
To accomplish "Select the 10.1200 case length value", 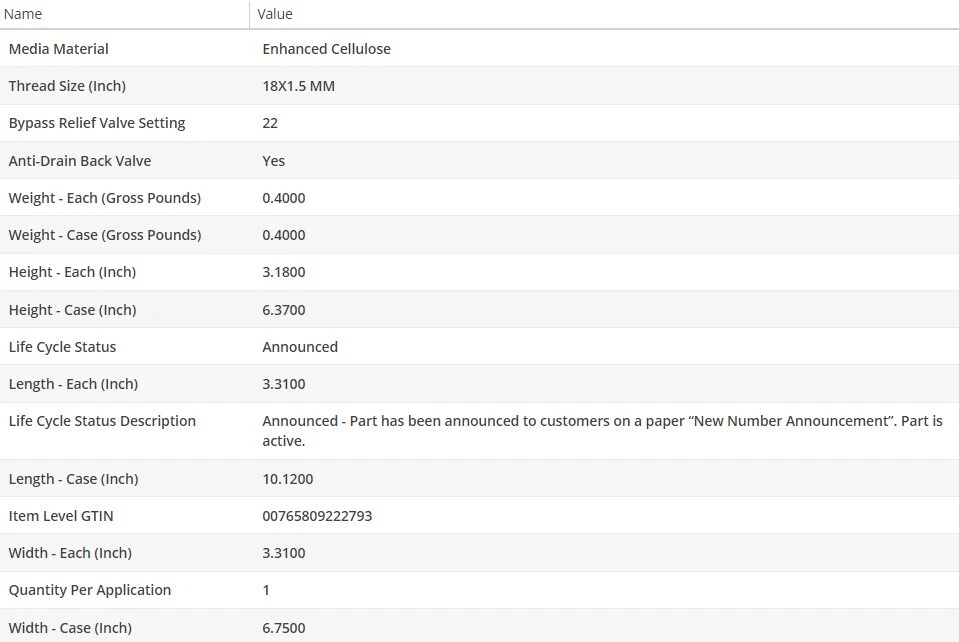I will [288, 479].
